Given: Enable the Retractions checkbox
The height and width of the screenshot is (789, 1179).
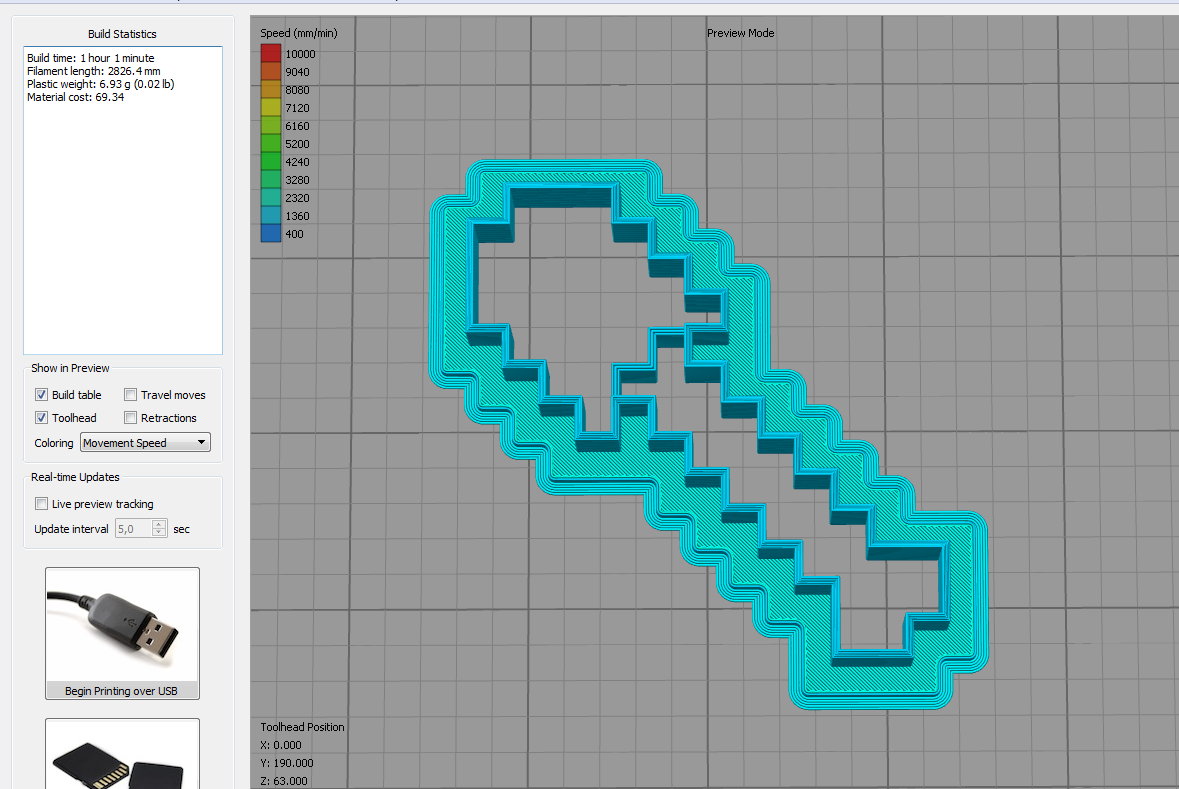Looking at the screenshot, I should click(x=130, y=418).
